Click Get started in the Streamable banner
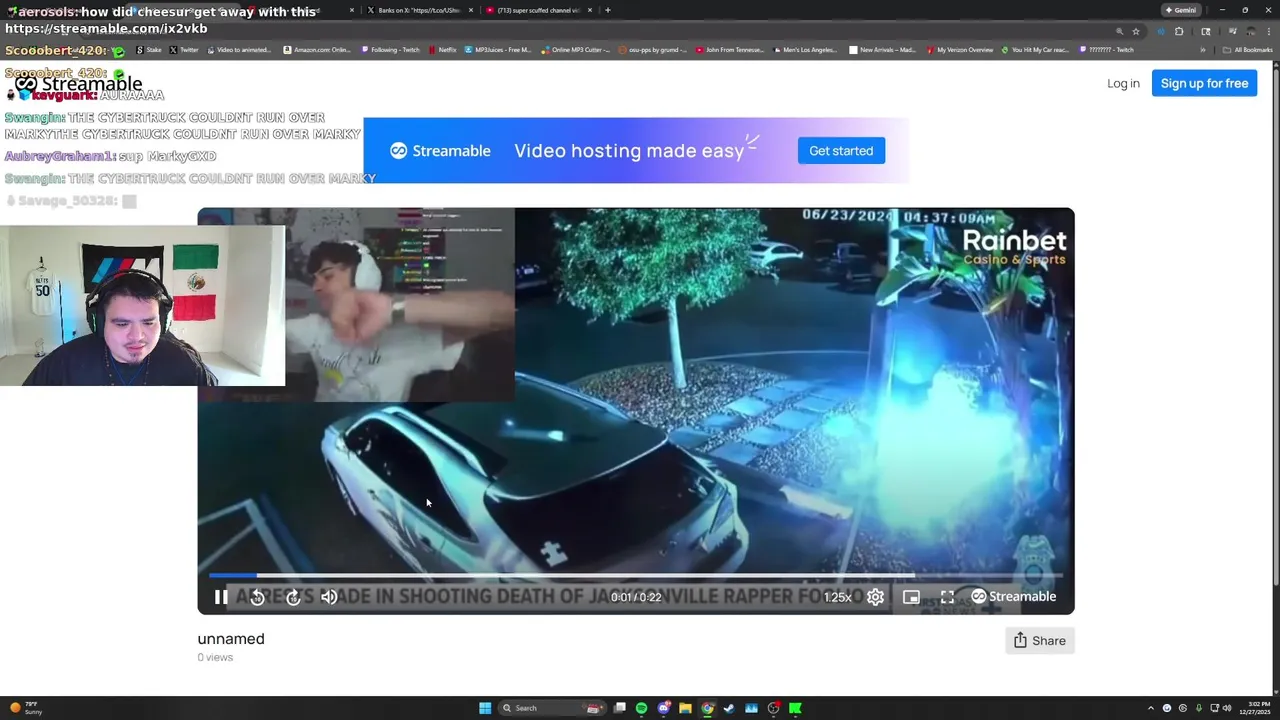 click(841, 151)
